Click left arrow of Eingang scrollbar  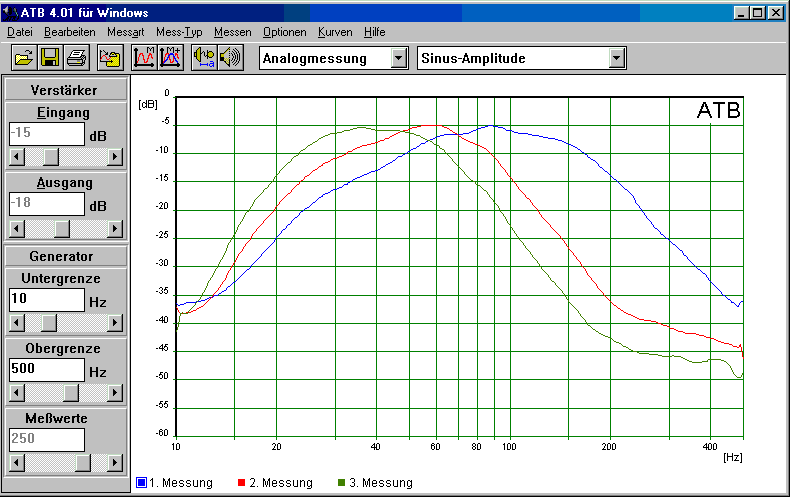coord(15,157)
